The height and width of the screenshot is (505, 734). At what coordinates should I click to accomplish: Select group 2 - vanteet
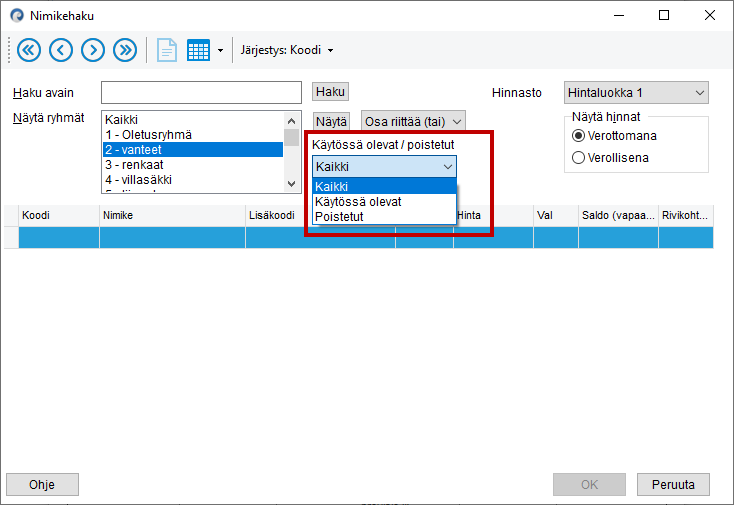pyautogui.click(x=193, y=150)
